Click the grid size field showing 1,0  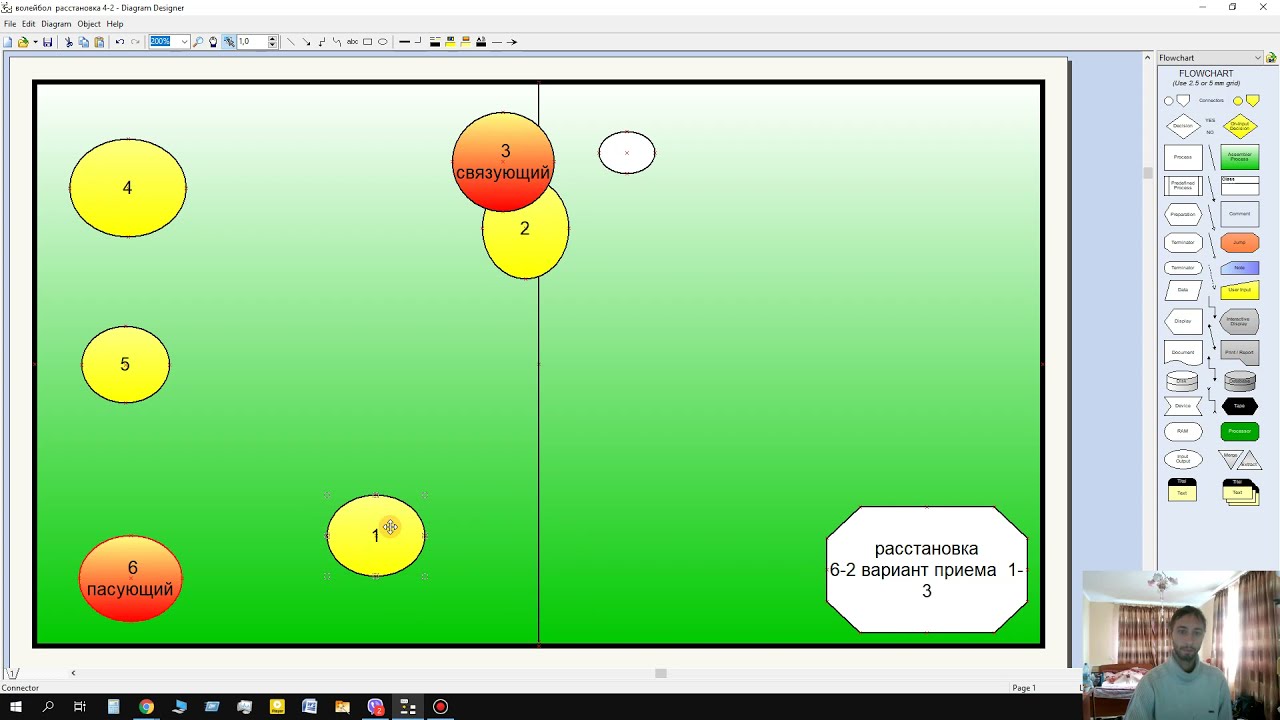(252, 42)
